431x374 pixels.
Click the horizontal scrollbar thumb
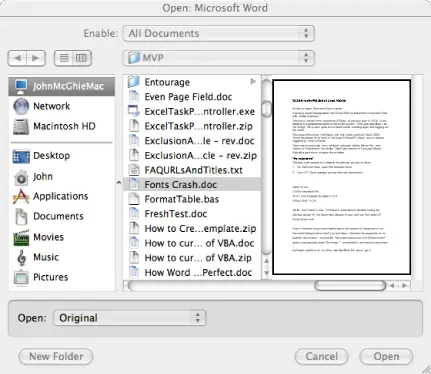tap(350, 285)
